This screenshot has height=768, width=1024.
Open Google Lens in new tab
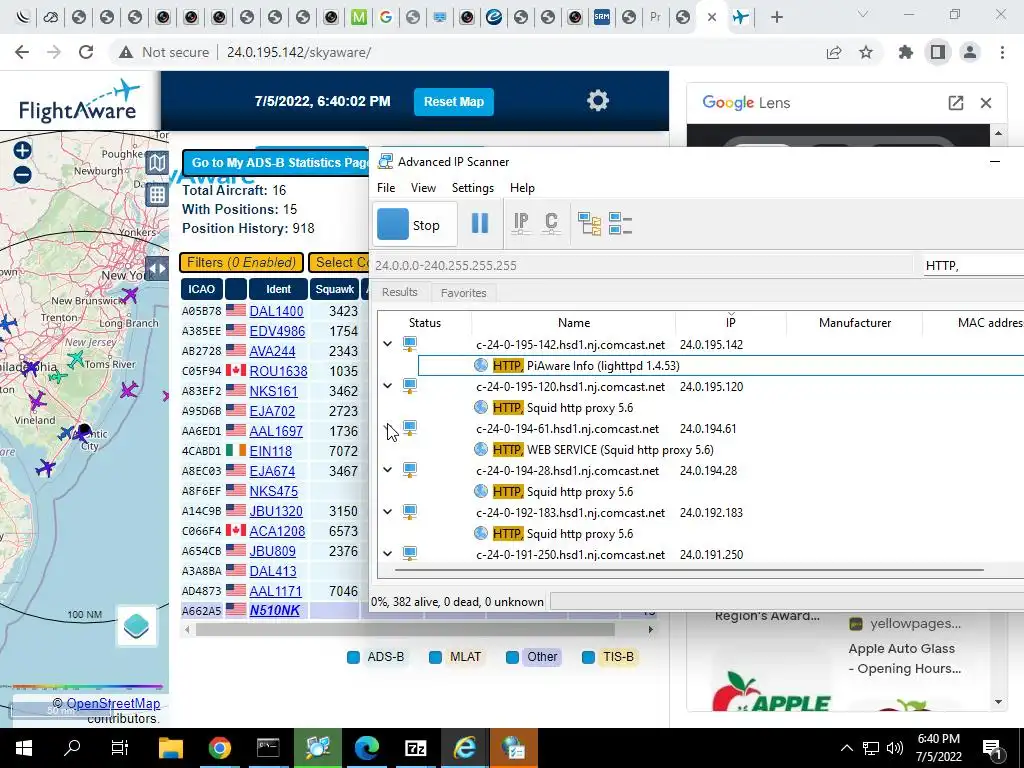click(x=955, y=103)
